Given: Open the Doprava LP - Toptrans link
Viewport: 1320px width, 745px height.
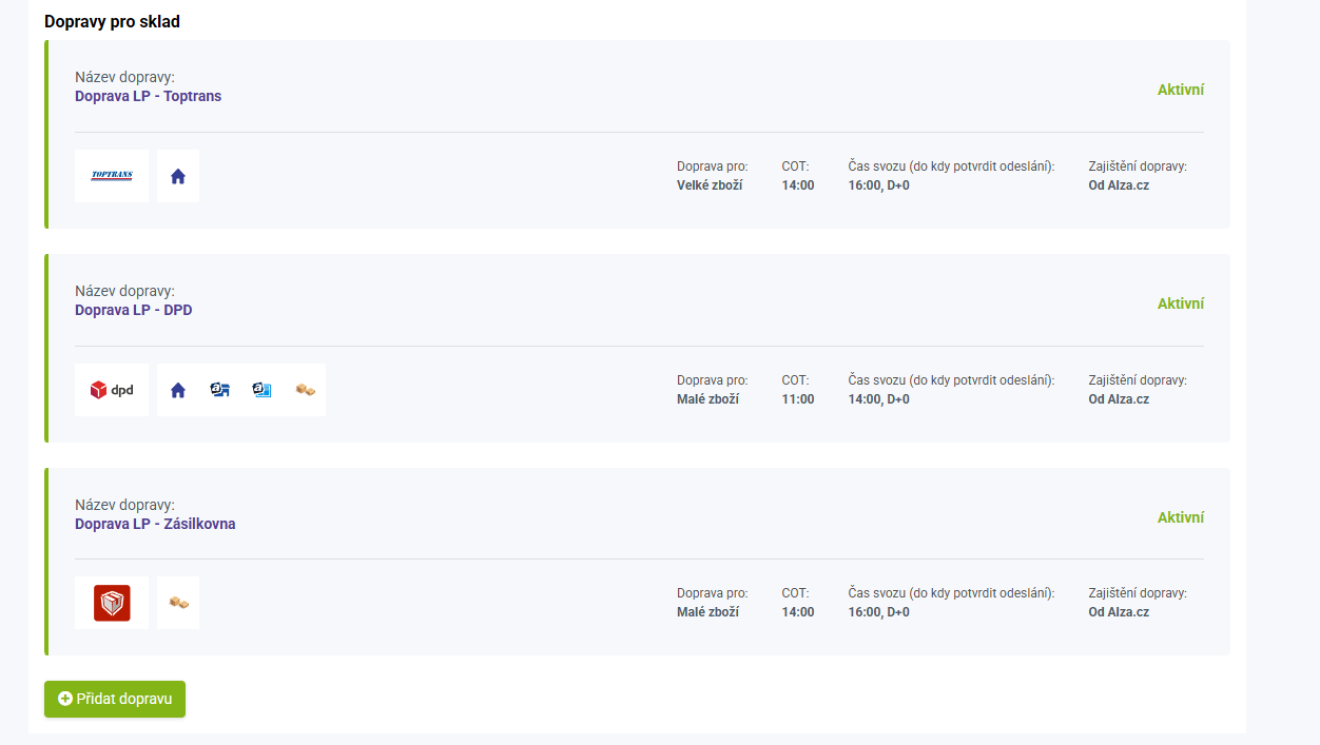Looking at the screenshot, I should 148,96.
